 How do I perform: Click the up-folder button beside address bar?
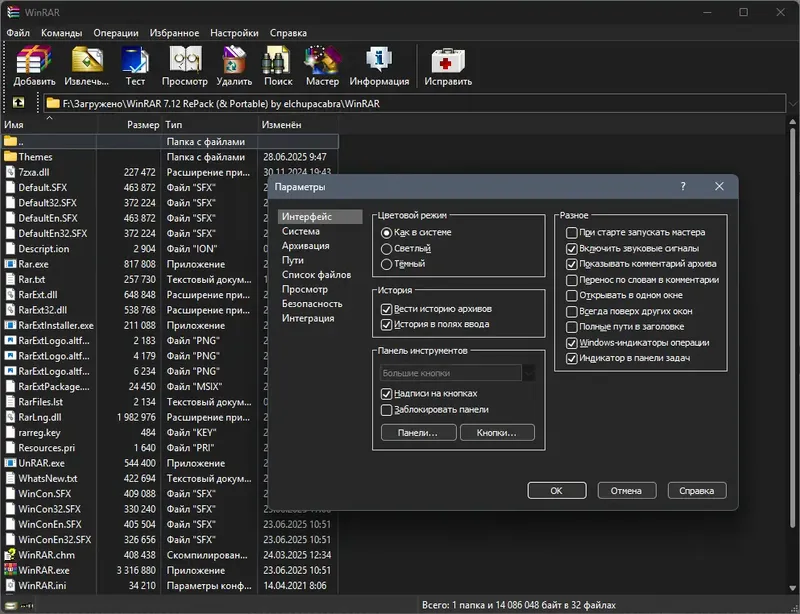(18, 103)
